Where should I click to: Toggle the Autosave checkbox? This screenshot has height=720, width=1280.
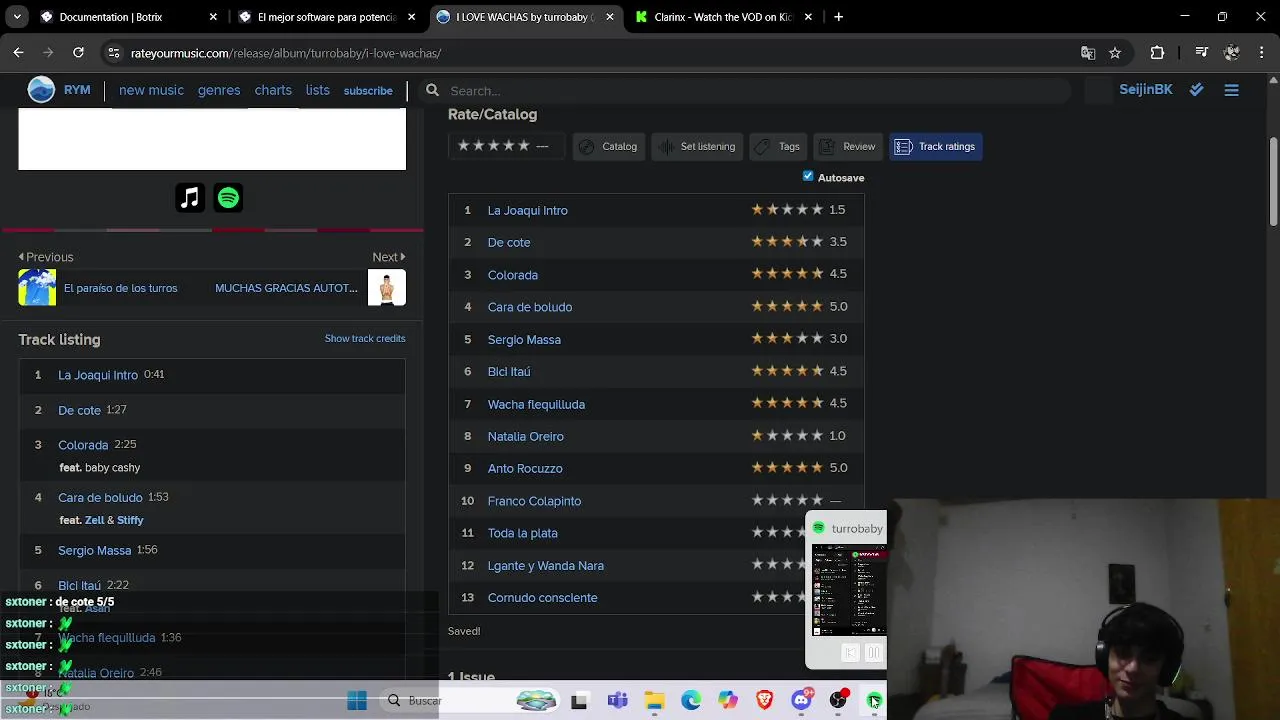808,176
